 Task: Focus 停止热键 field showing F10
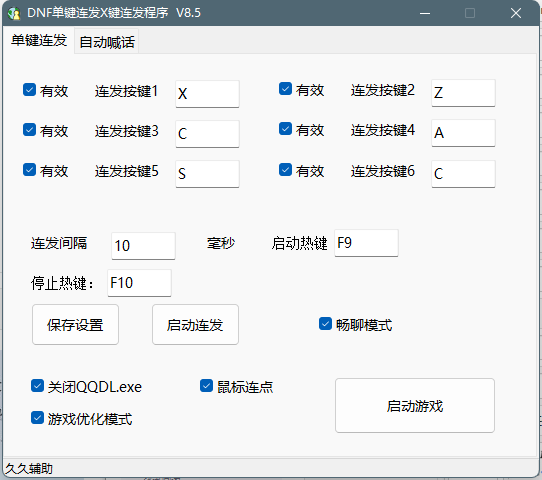coord(139,283)
